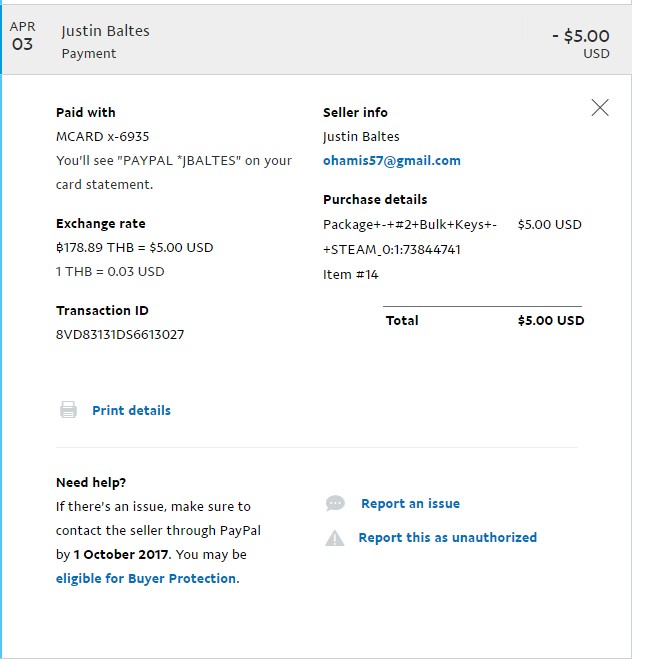Screen dimensions: 645x660
Task: Click the speech bubble report icon
Action: 335,504
